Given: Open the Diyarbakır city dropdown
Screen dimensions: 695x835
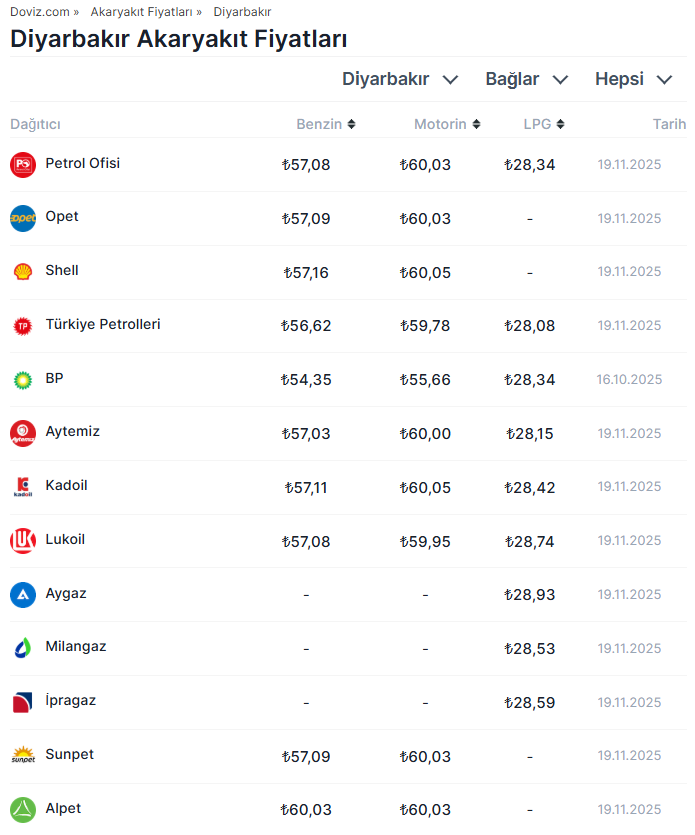Looking at the screenshot, I should (x=400, y=80).
